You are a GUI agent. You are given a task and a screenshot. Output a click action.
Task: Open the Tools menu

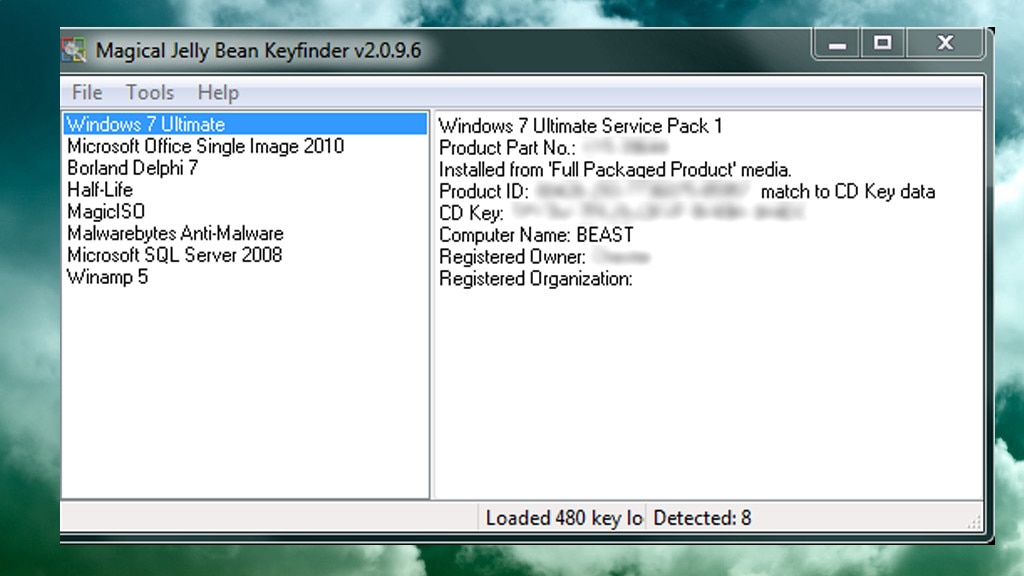coord(149,92)
